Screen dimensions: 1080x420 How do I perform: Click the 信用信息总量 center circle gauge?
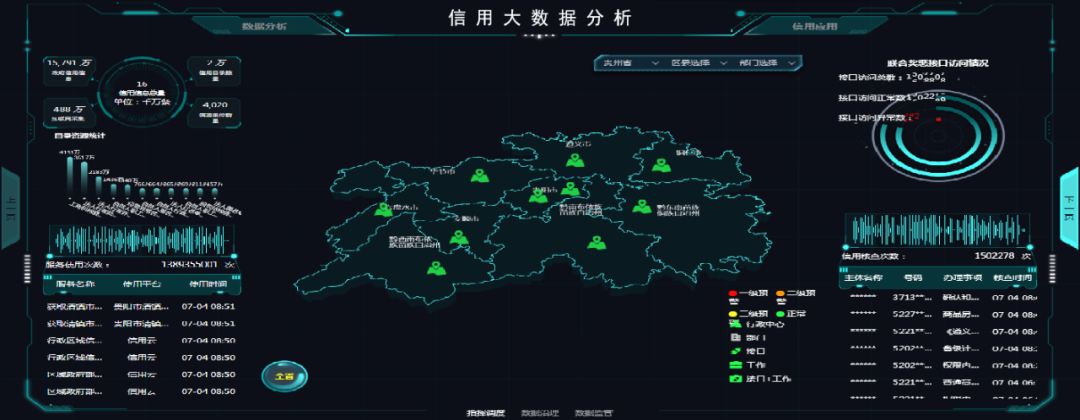(141, 93)
